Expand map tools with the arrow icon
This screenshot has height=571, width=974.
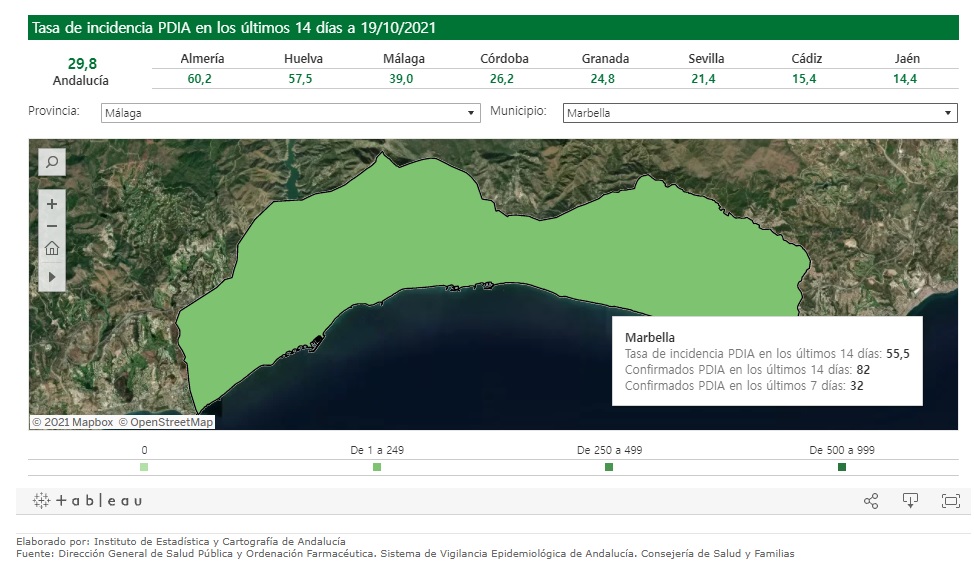point(52,276)
